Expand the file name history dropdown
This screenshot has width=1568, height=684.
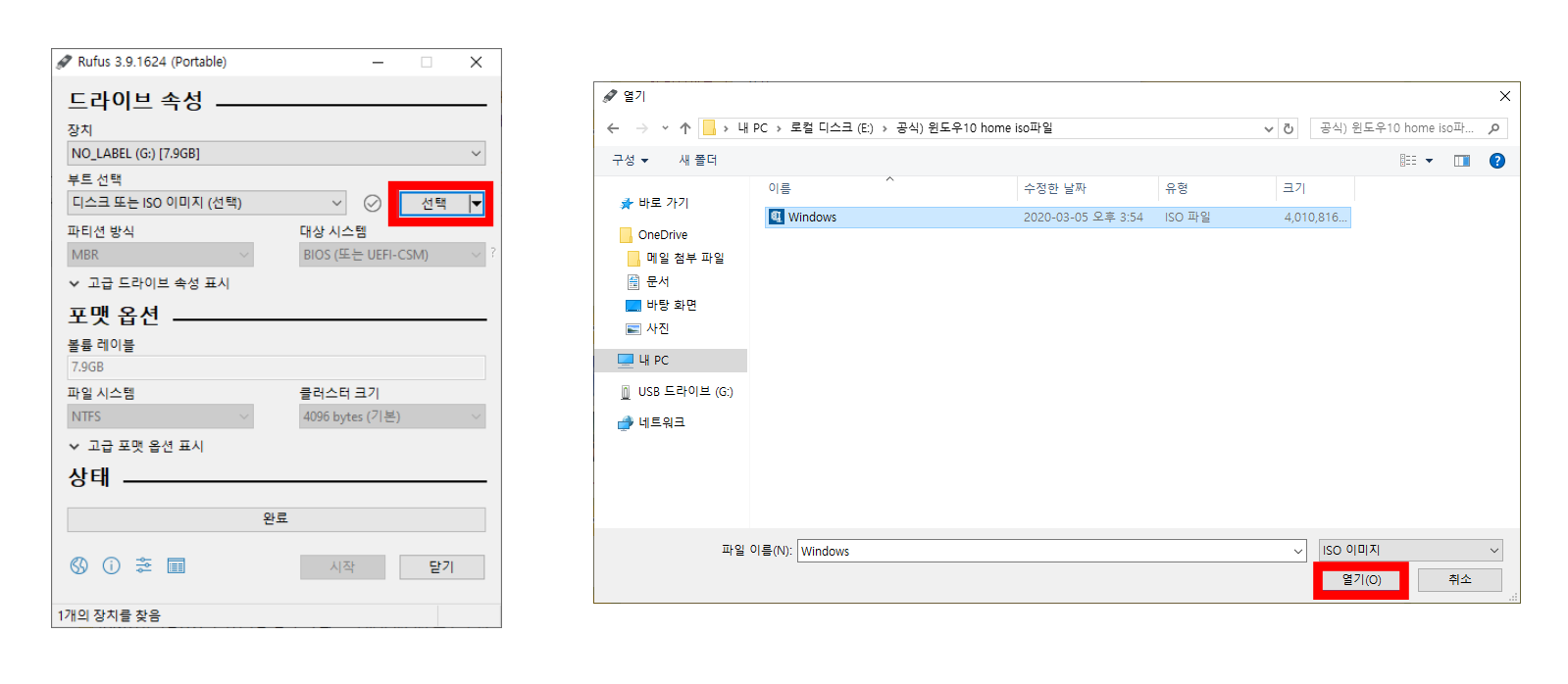pos(1298,552)
